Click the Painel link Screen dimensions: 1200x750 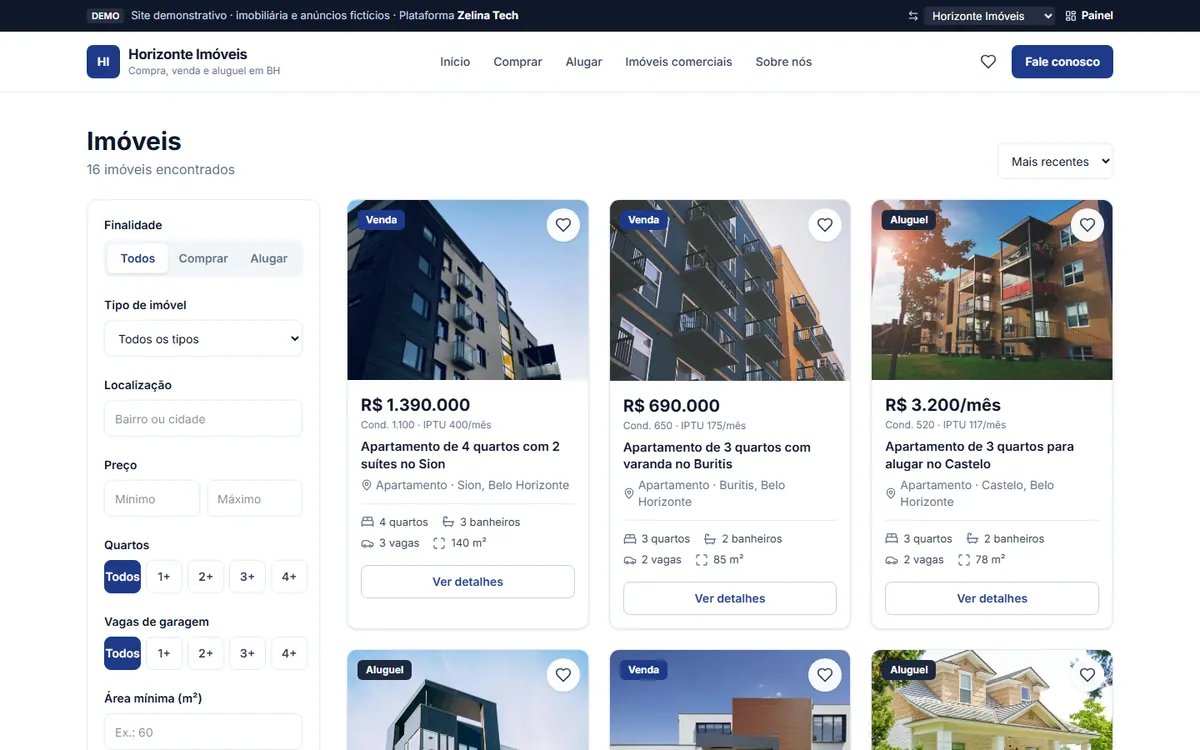(1089, 16)
